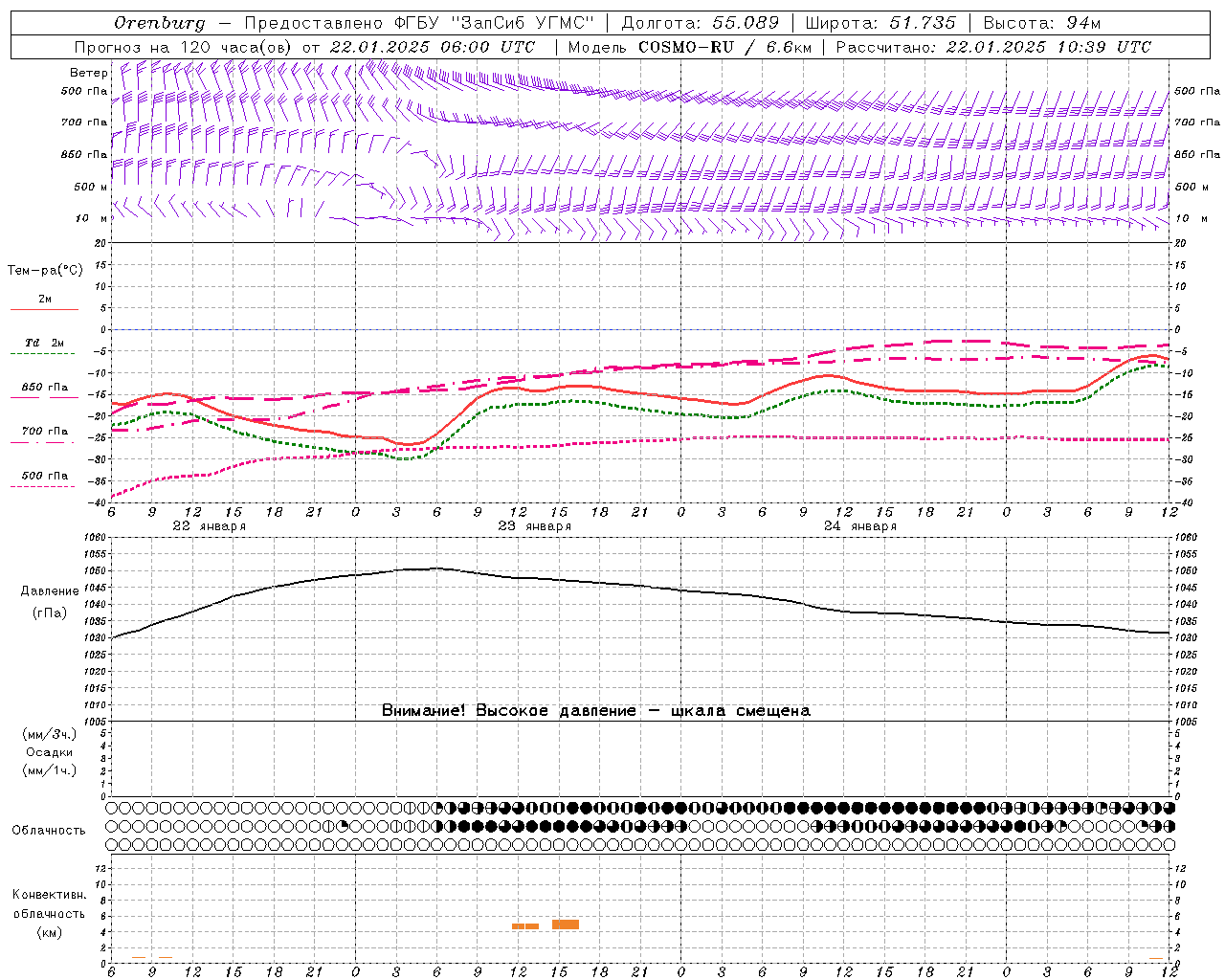The width and height of the screenshot is (1225, 980).
Task: Click the 'Долгота: 55.089' longitude value
Action: (701, 23)
